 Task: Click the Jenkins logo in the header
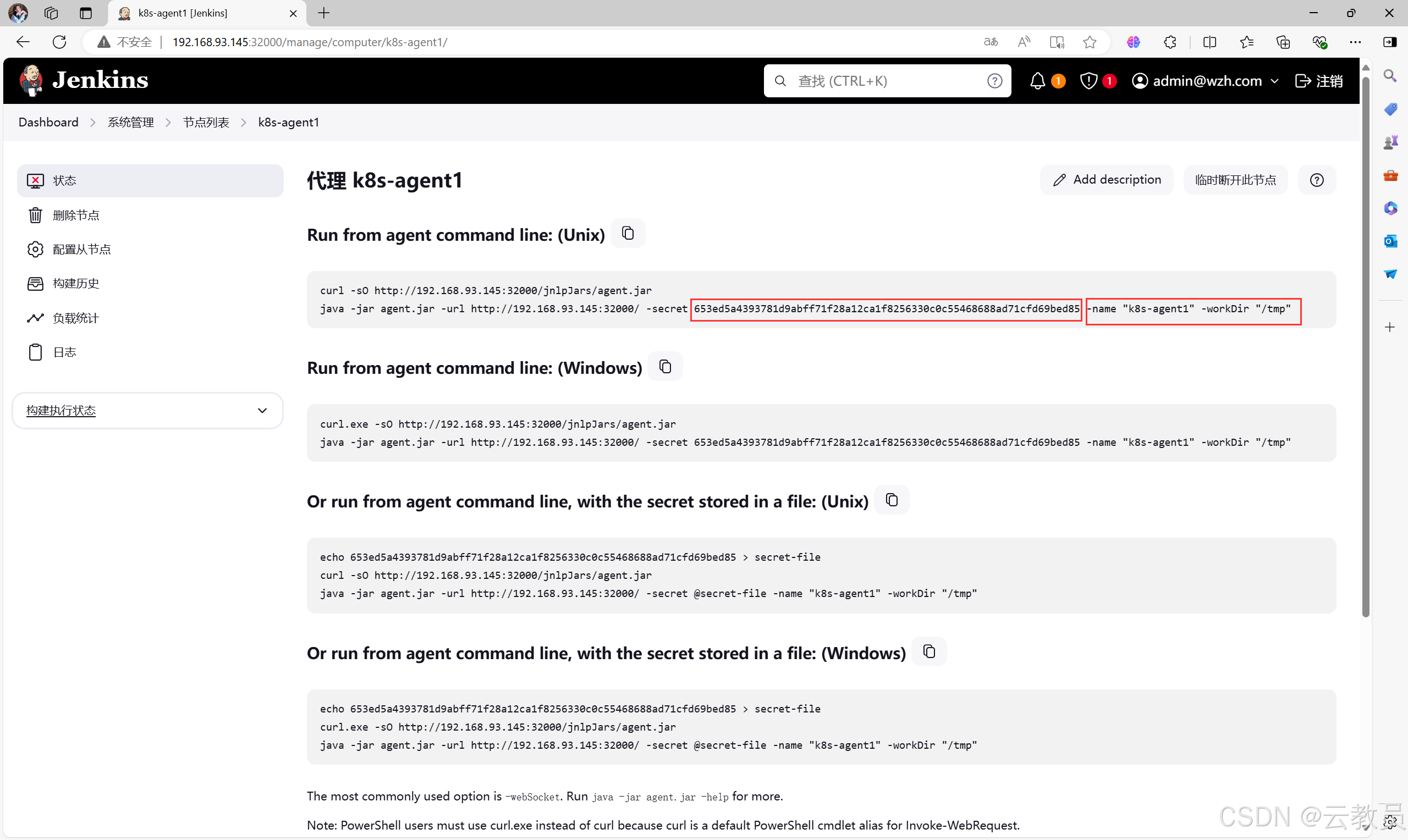tap(84, 80)
